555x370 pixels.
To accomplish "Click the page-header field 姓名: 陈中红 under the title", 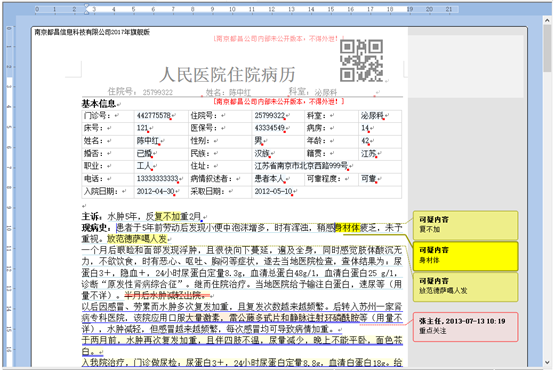I will (x=228, y=92).
